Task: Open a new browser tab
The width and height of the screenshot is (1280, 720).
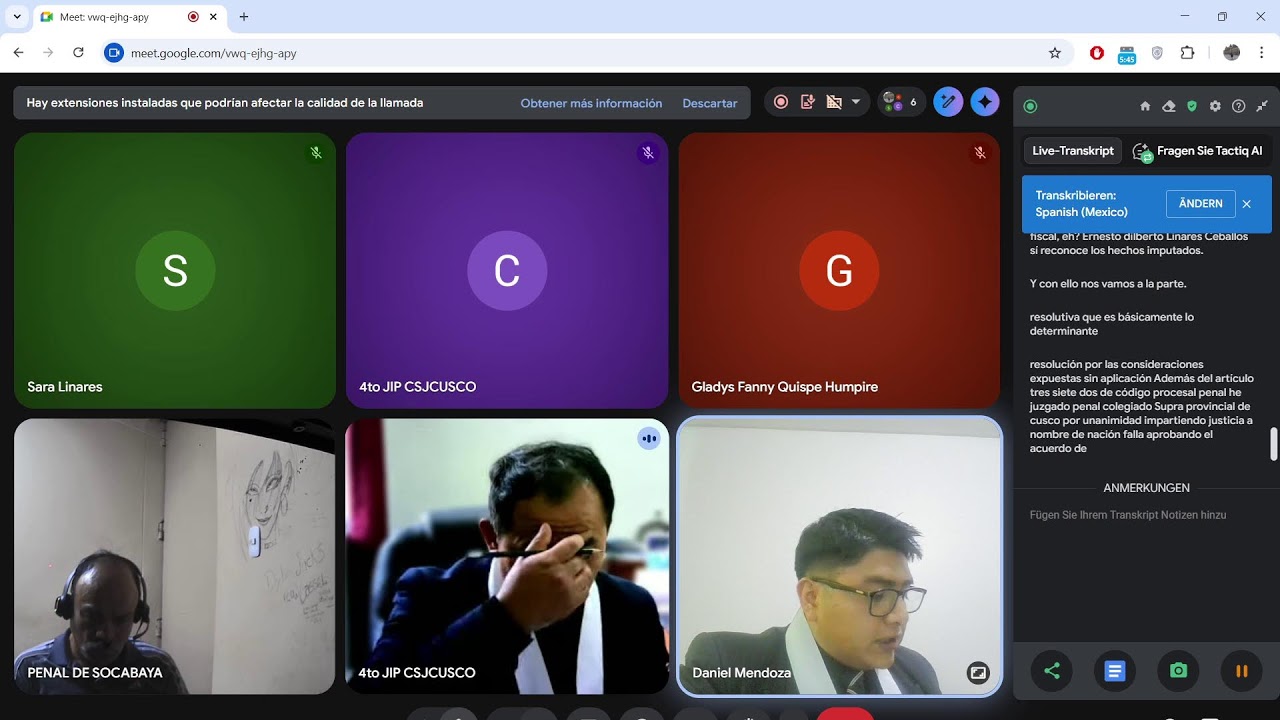Action: 244,17
